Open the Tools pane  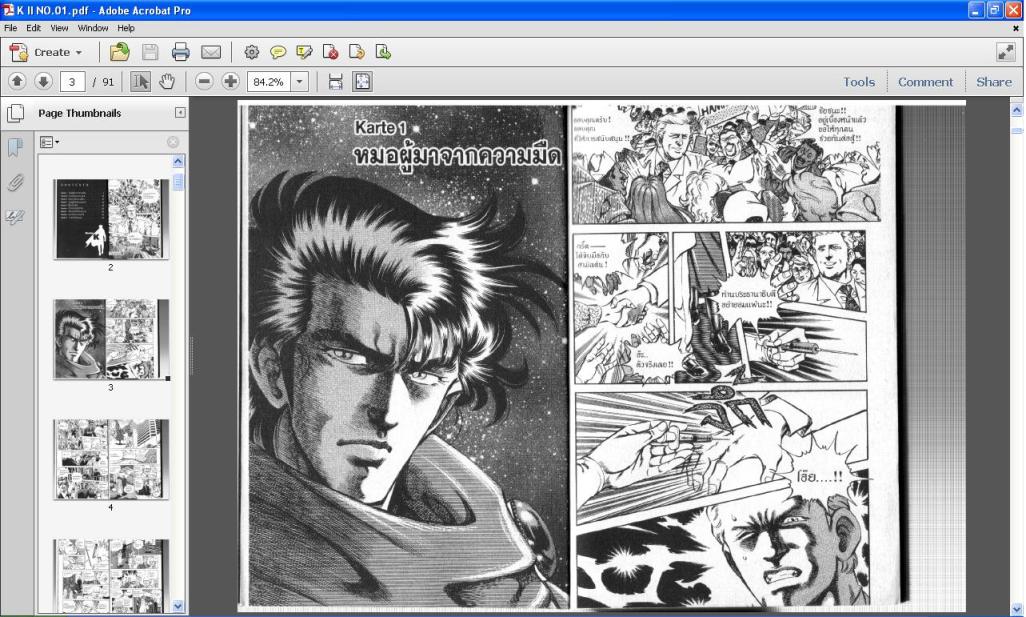(858, 82)
